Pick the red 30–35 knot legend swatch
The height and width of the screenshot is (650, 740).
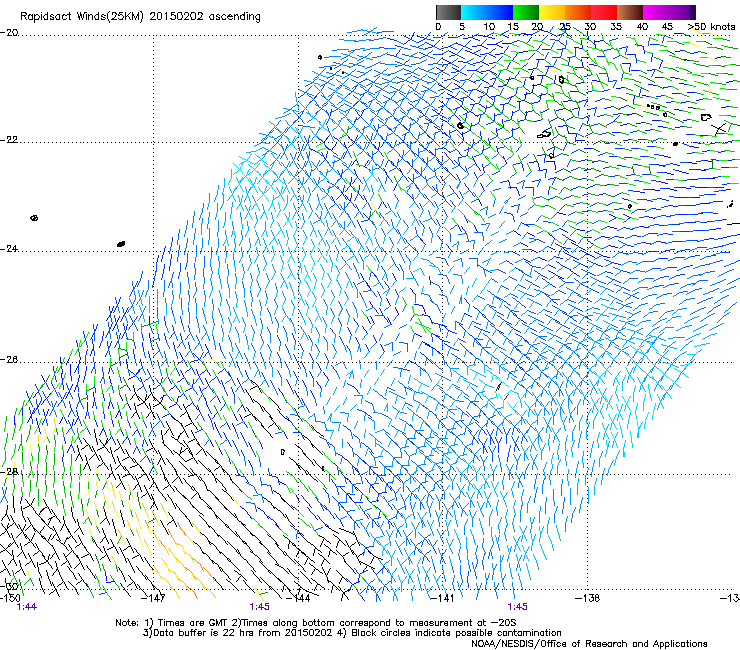(604, 12)
